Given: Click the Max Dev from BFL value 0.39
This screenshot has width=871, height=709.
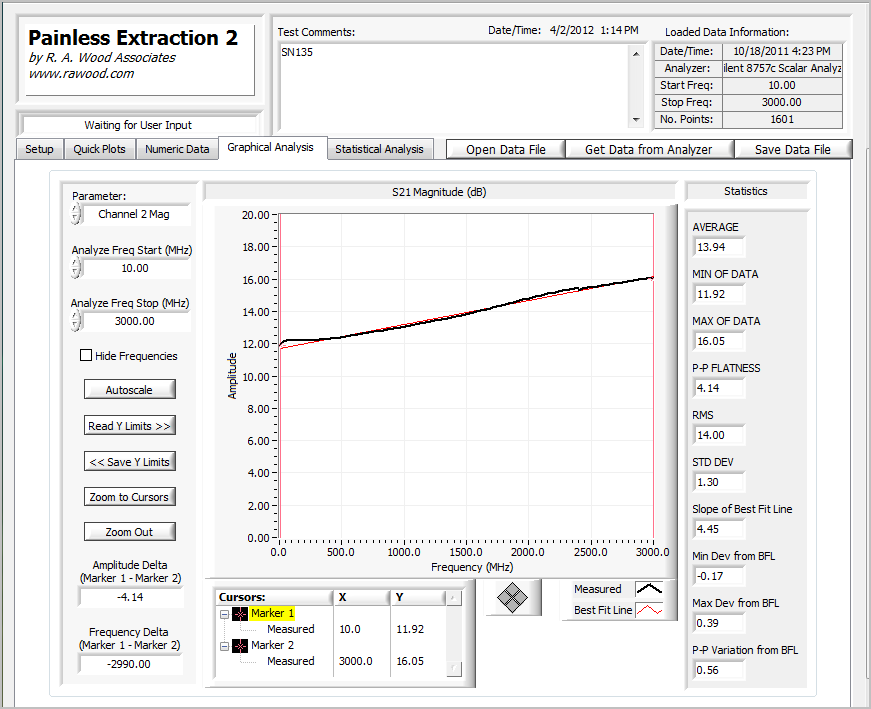Looking at the screenshot, I should (719, 623).
